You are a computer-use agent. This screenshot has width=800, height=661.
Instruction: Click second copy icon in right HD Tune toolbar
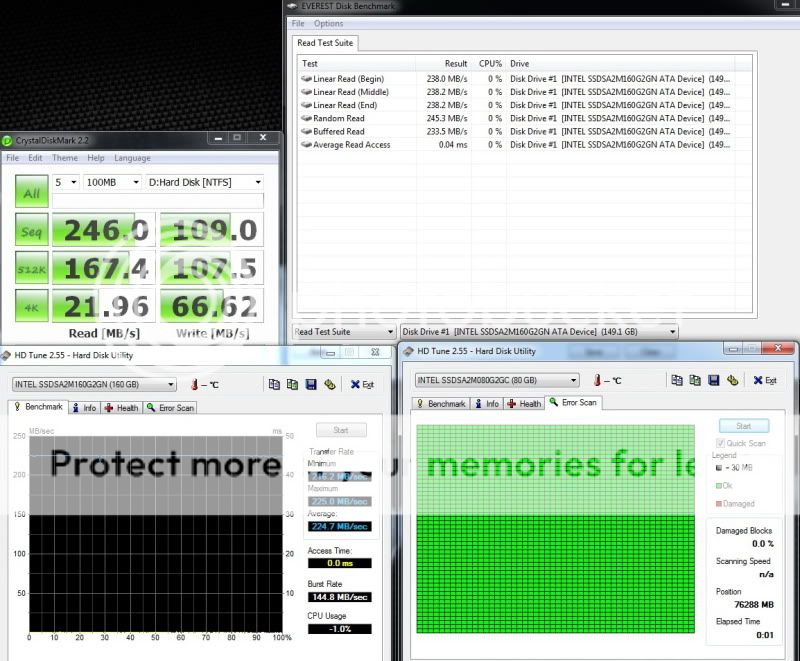click(x=696, y=380)
